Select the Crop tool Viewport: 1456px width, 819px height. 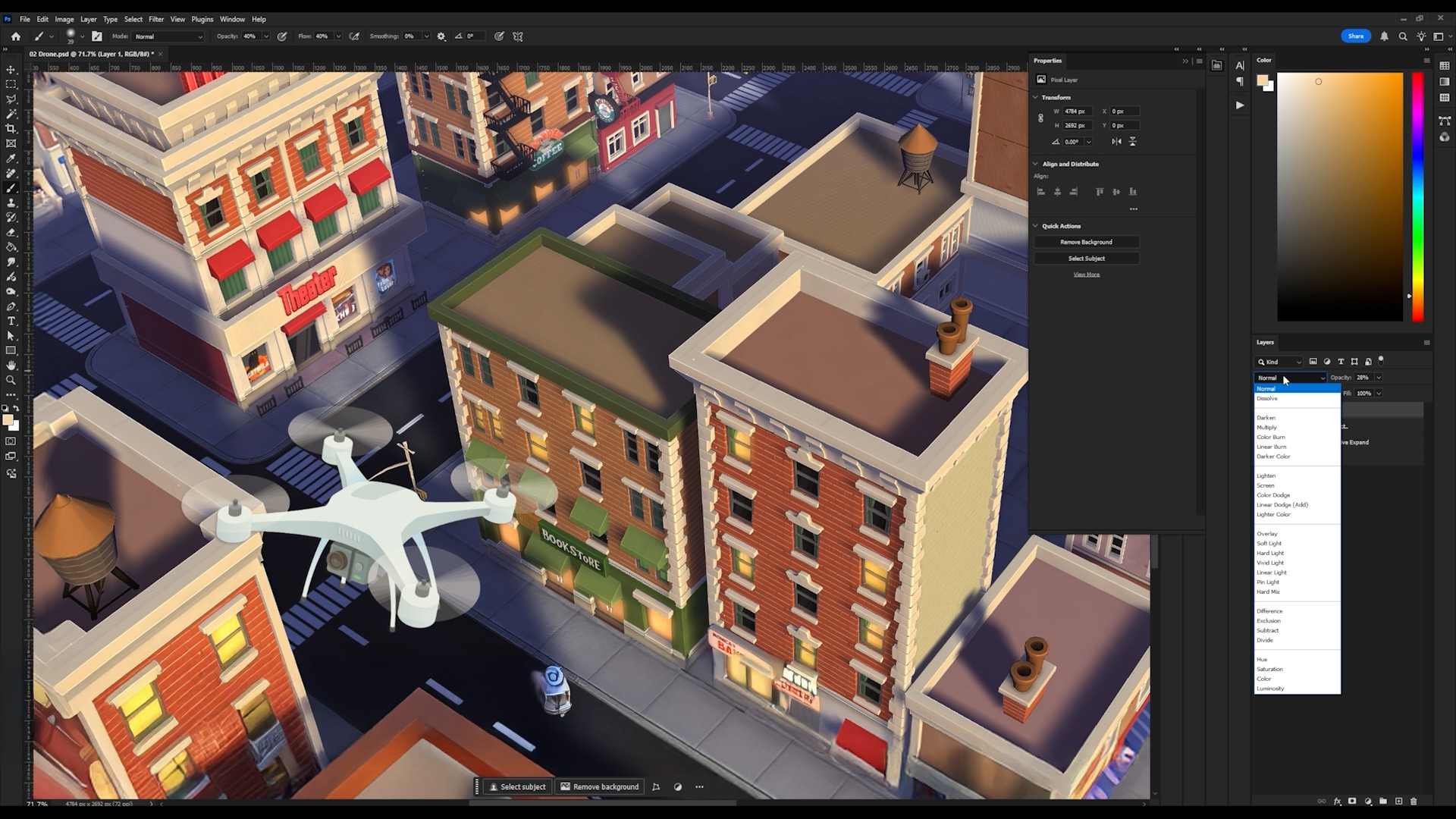[11, 129]
